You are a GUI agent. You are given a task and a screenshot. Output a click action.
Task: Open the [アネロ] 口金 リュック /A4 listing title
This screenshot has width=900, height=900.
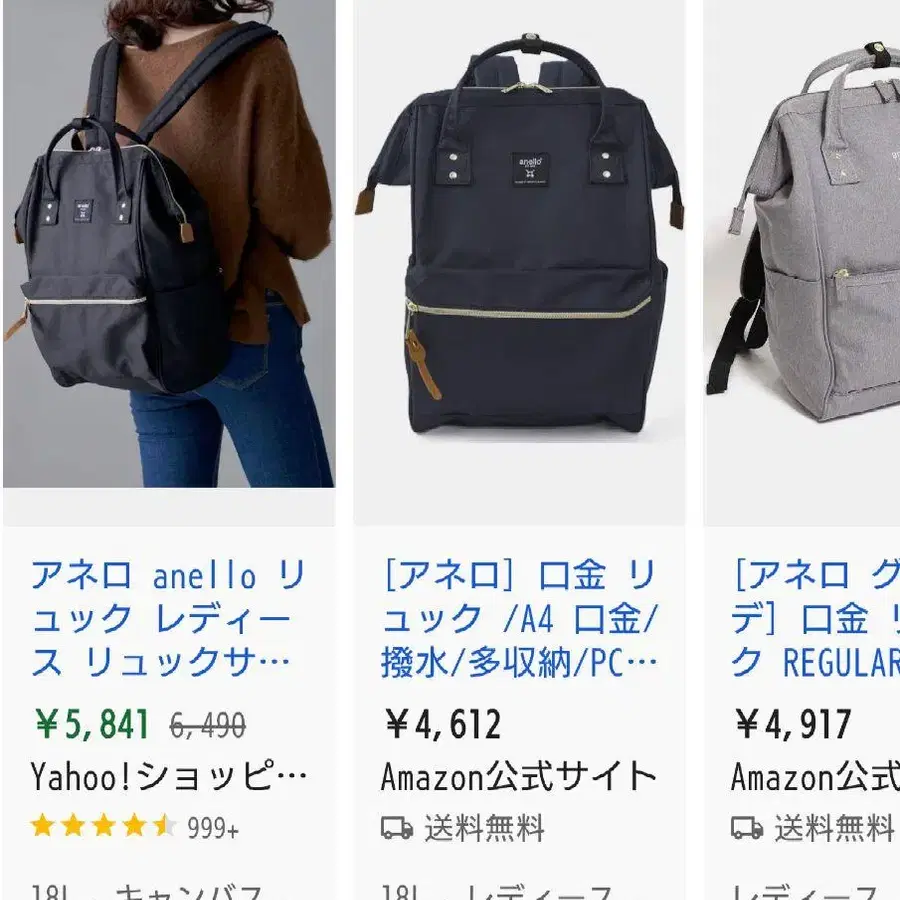pyautogui.click(x=519, y=618)
